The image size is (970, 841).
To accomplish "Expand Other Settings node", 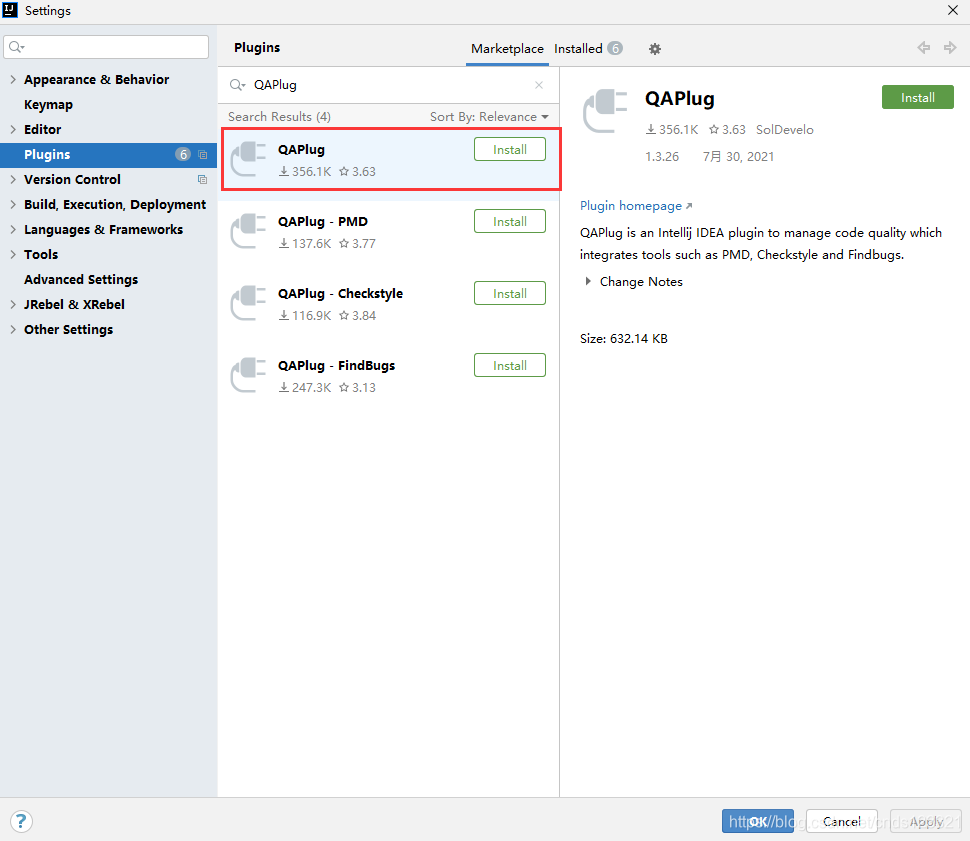I will coord(13,329).
